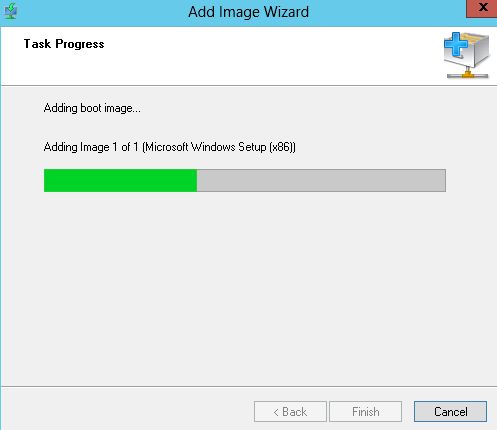Close the Add Image Wizard window

tap(482, 8)
